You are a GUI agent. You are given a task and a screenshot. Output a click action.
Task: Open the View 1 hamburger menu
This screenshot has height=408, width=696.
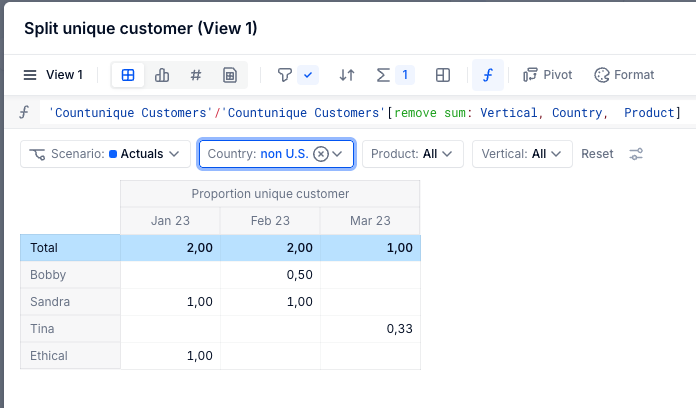[30, 75]
